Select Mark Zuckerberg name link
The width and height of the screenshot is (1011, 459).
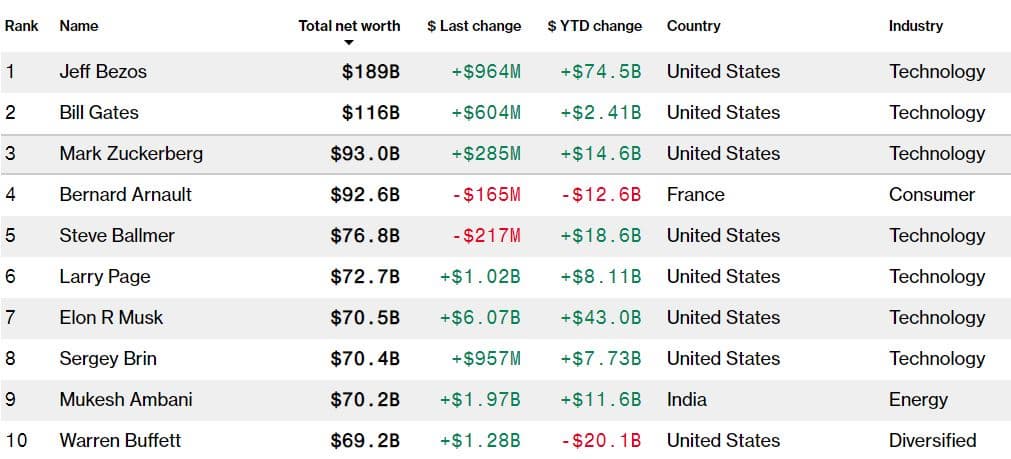tap(131, 154)
